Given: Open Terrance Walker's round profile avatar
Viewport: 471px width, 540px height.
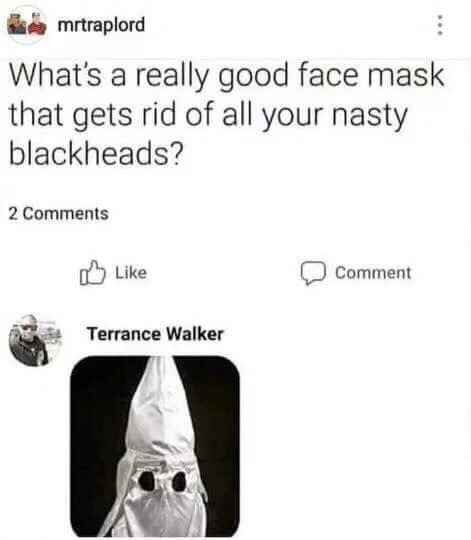Looking at the screenshot, I should click(x=35, y=340).
